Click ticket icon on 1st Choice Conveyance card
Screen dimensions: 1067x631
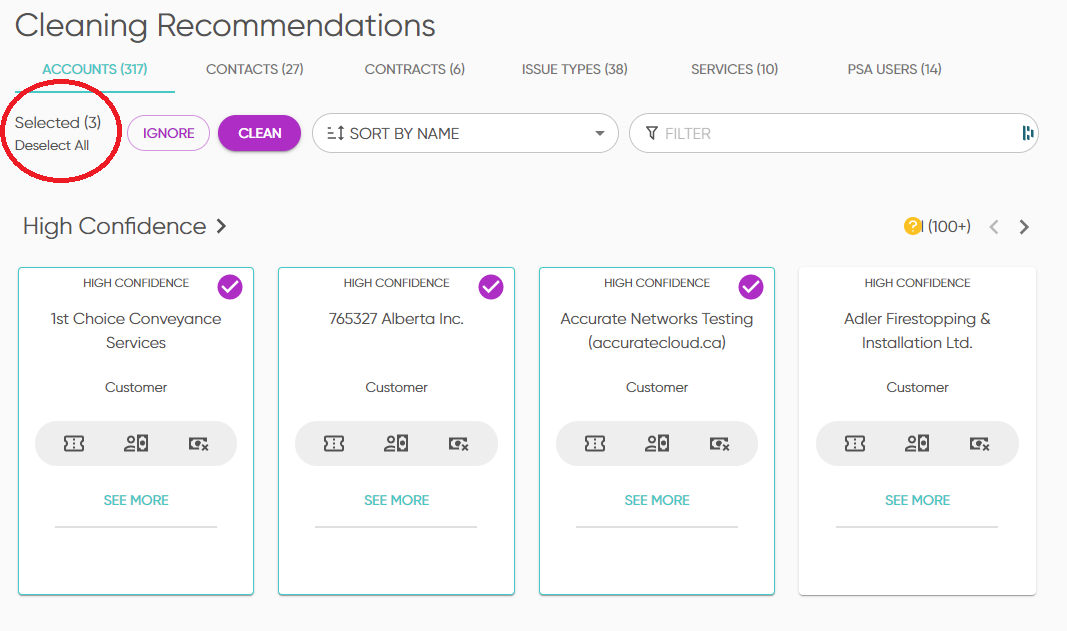click(73, 444)
